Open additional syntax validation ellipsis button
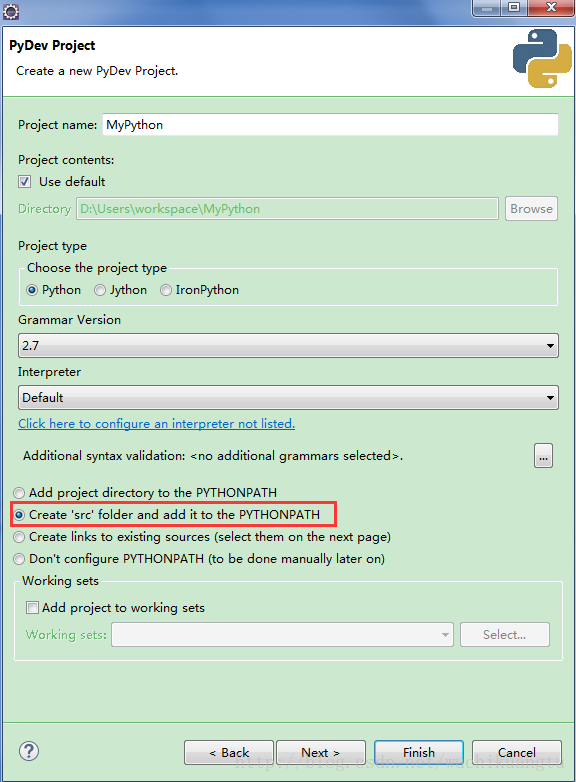The width and height of the screenshot is (576, 782). (543, 455)
